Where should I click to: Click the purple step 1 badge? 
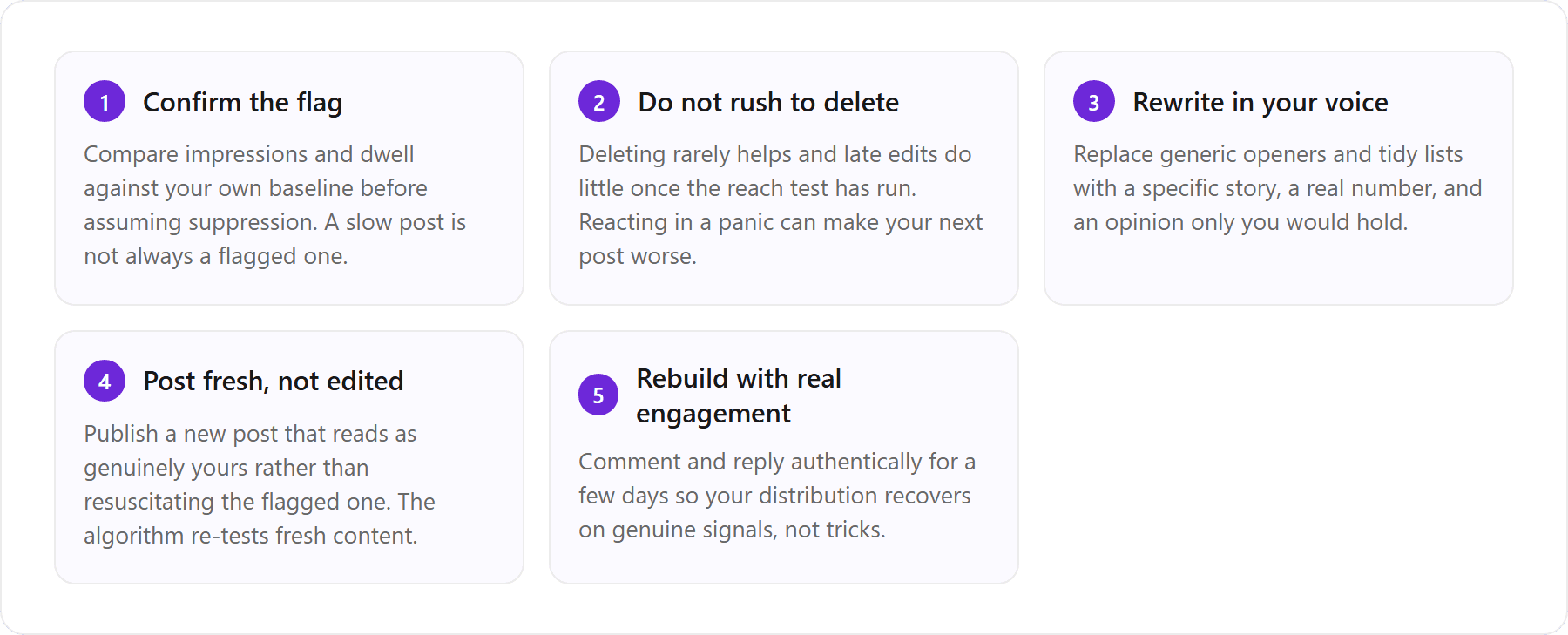pyautogui.click(x=105, y=102)
